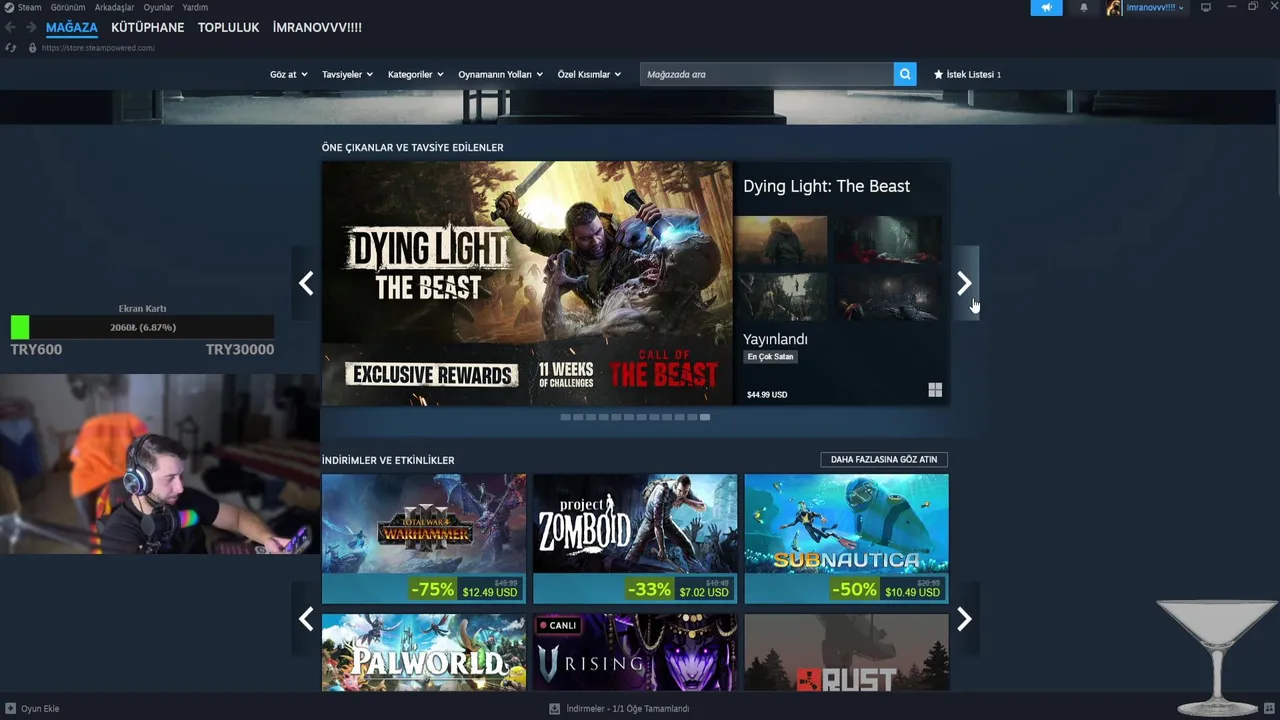Expand the Tavsiyeler dropdown
The width and height of the screenshot is (1280, 720).
(347, 74)
